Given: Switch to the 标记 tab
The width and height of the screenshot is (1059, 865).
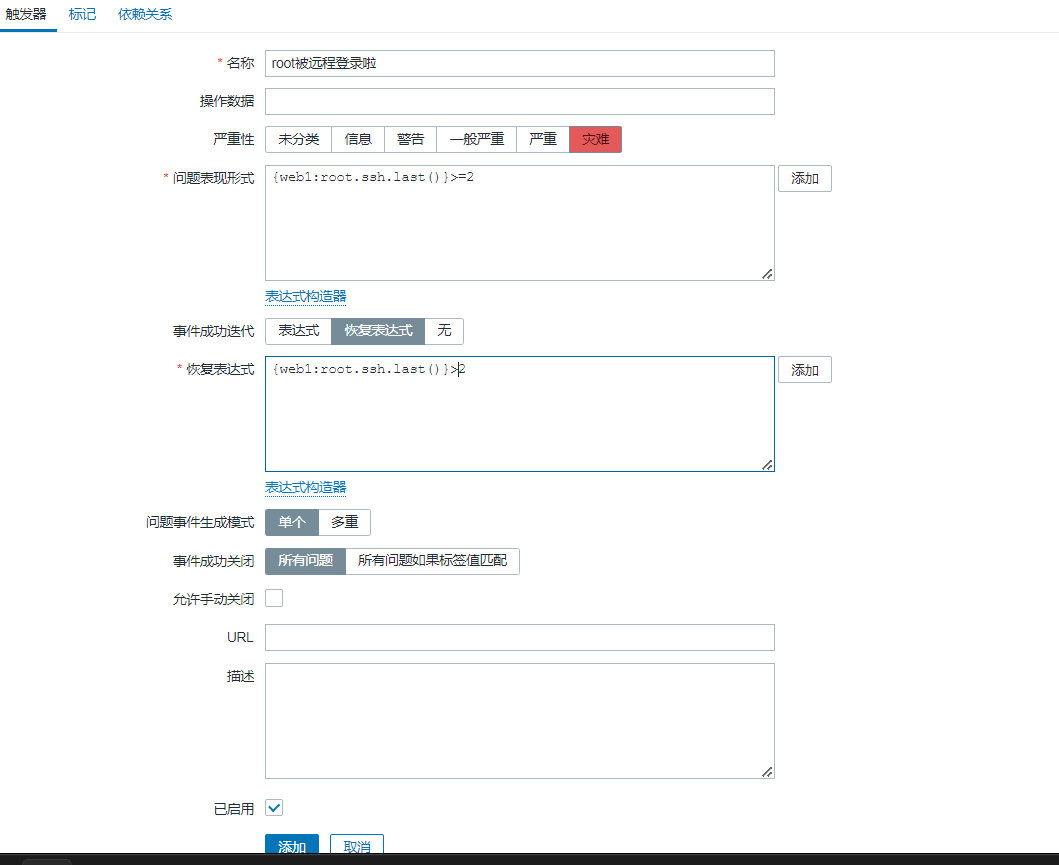Looking at the screenshot, I should coord(82,15).
